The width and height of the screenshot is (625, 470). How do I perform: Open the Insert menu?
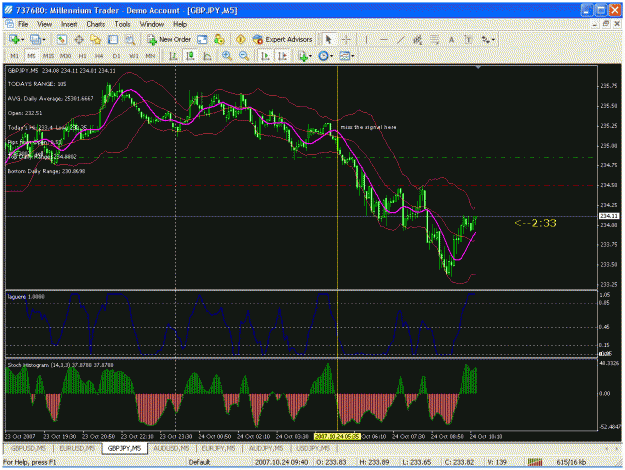[x=69, y=24]
